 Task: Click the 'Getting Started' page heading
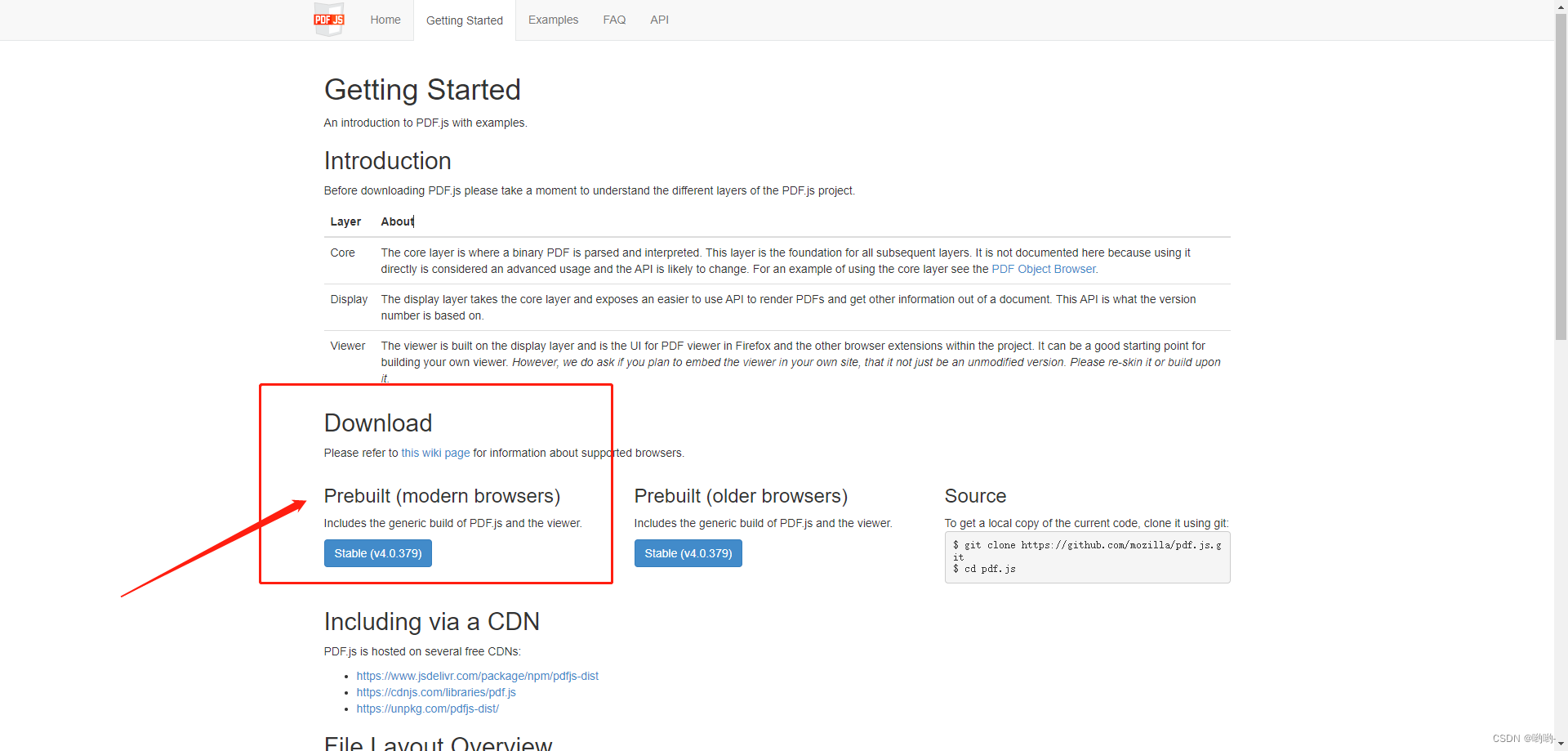point(422,90)
